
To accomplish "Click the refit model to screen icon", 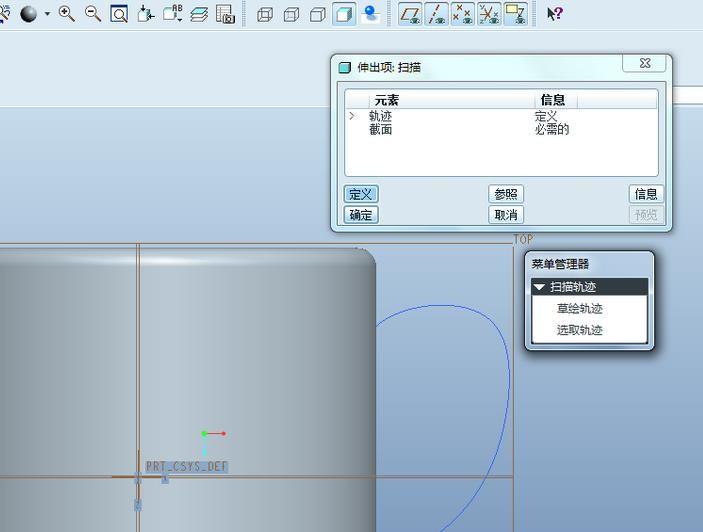I will [x=119, y=14].
